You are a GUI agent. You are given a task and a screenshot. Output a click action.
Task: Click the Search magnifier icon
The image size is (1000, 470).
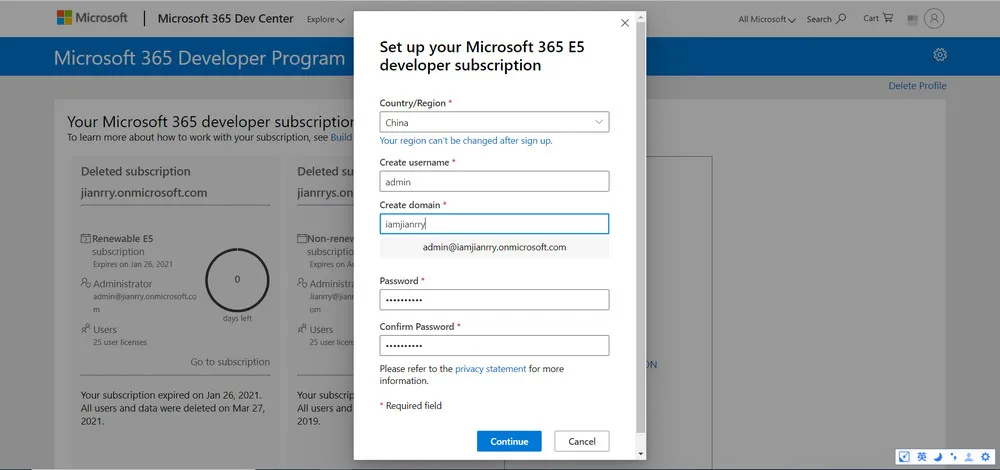tap(826, 18)
